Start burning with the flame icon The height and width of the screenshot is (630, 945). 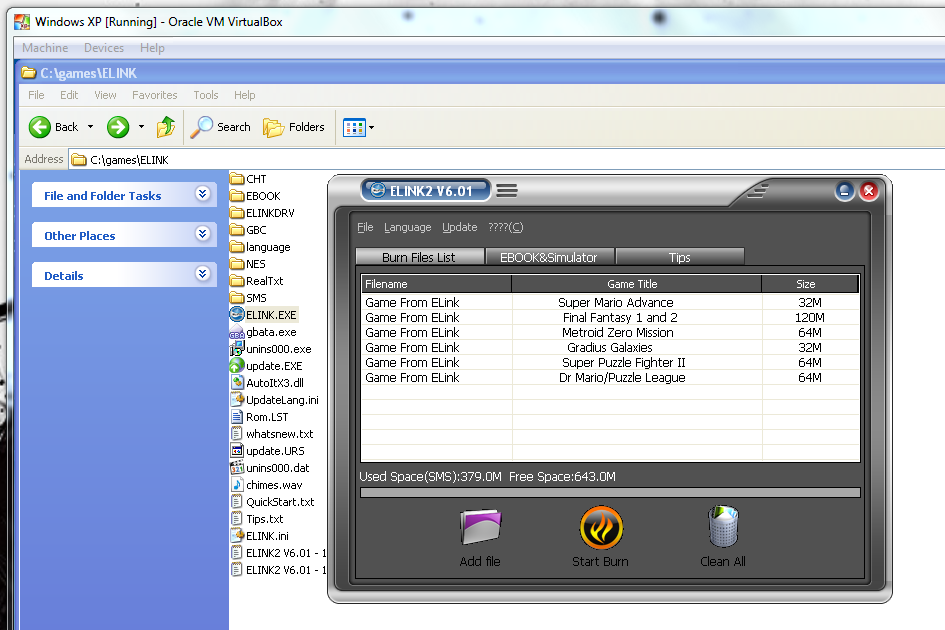click(x=601, y=528)
